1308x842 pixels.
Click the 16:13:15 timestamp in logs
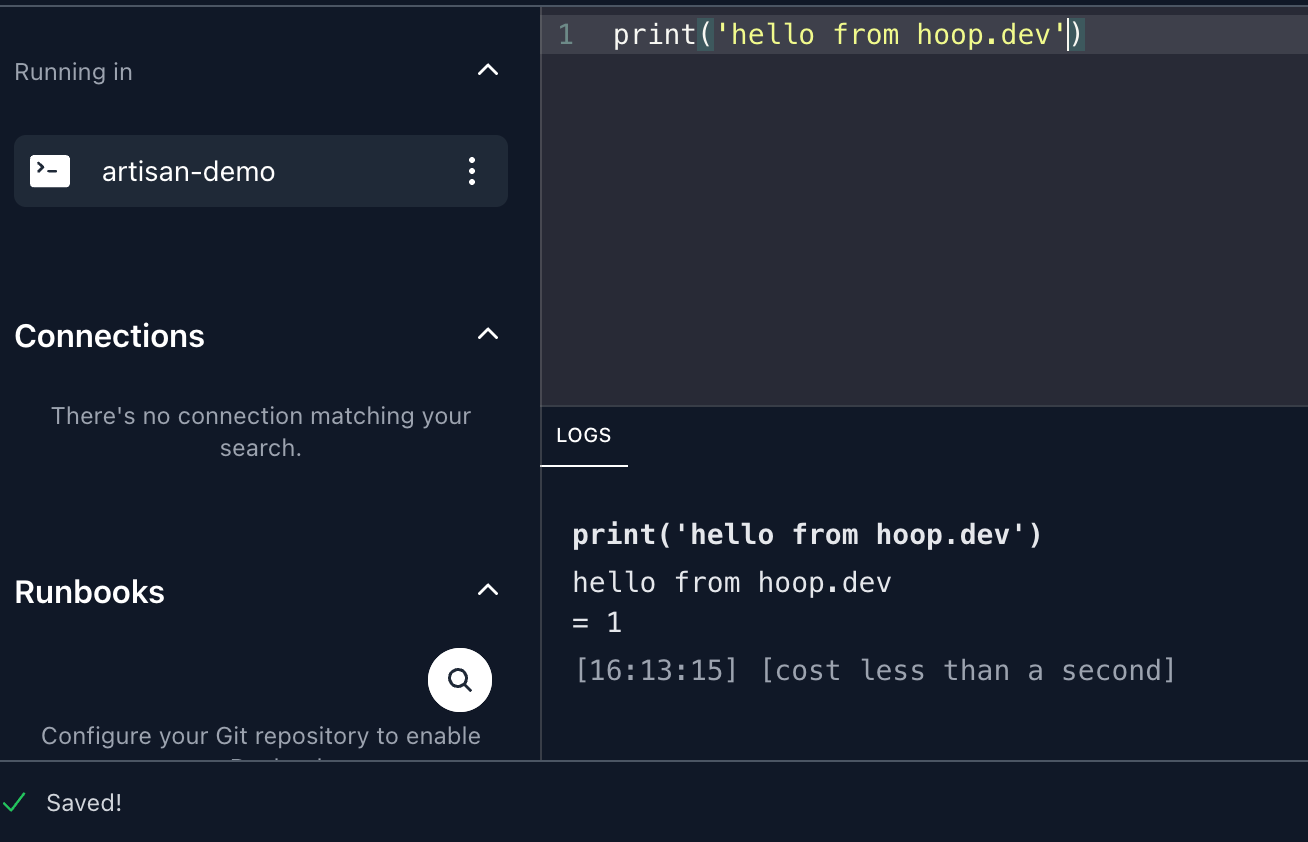(x=655, y=670)
